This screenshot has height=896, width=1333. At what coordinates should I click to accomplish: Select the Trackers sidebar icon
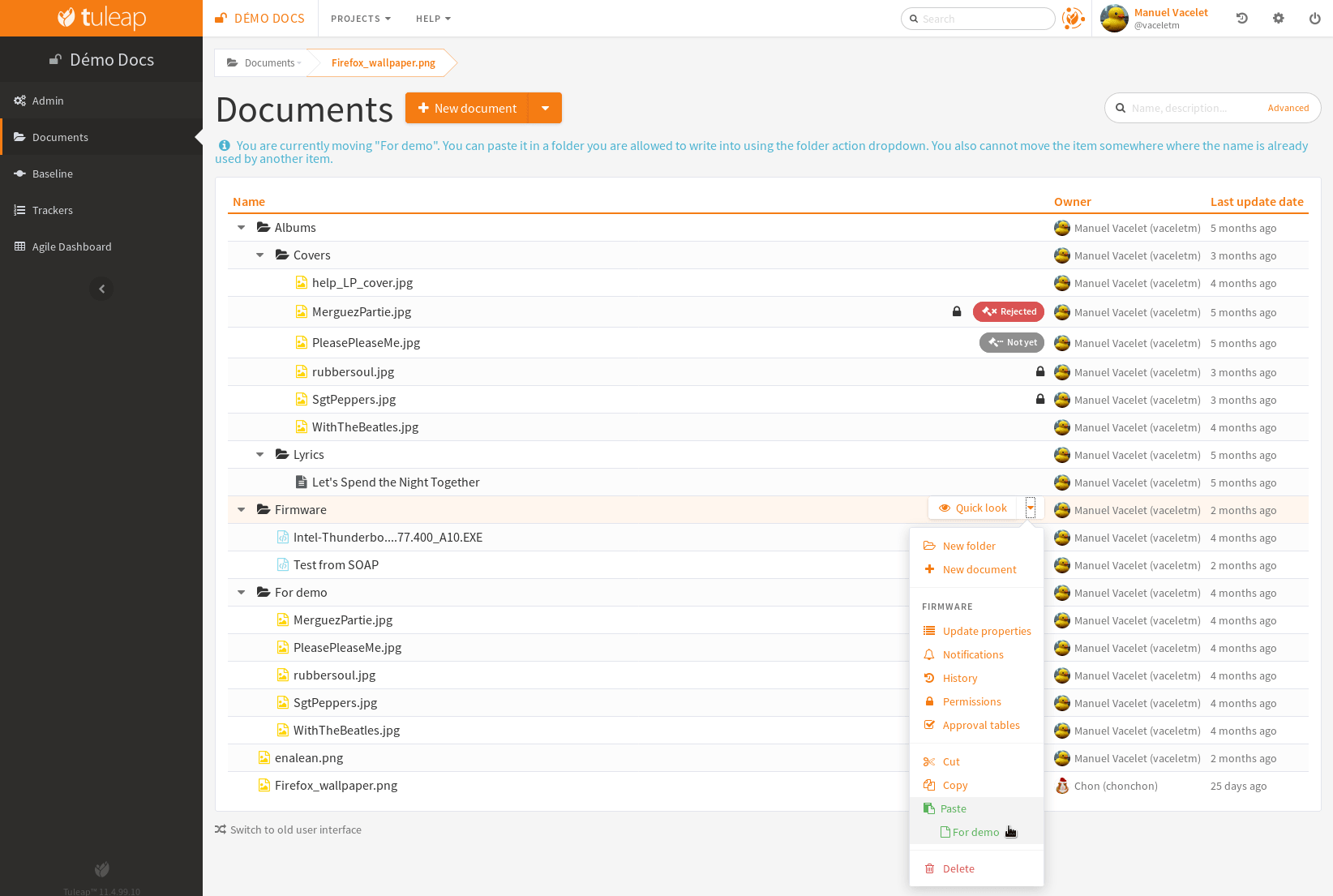(x=19, y=210)
